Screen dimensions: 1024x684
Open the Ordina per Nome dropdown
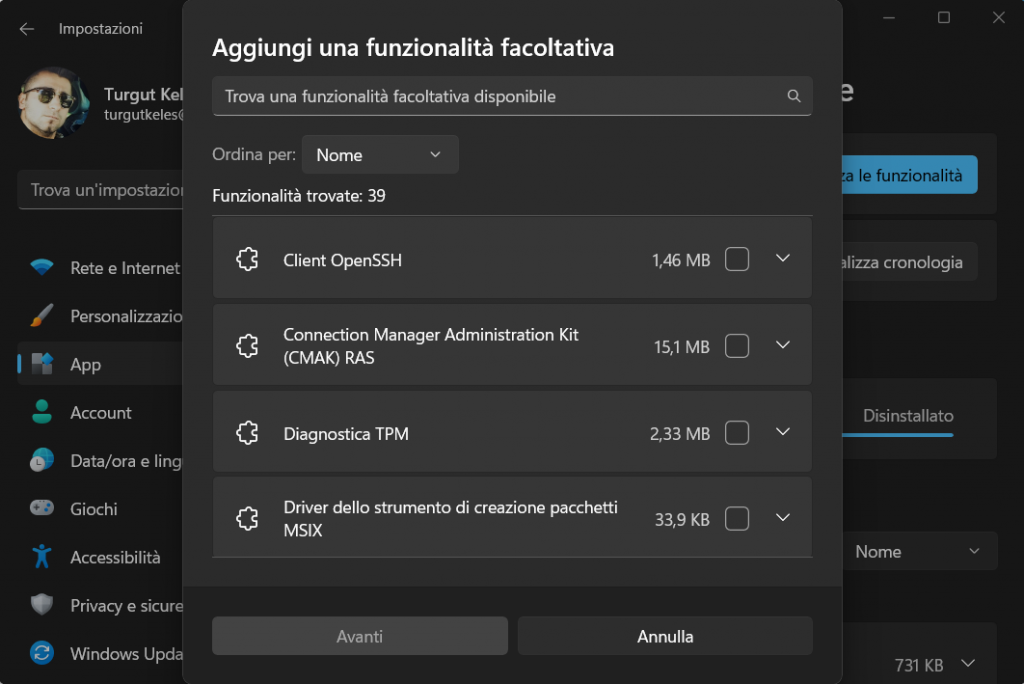(x=380, y=155)
